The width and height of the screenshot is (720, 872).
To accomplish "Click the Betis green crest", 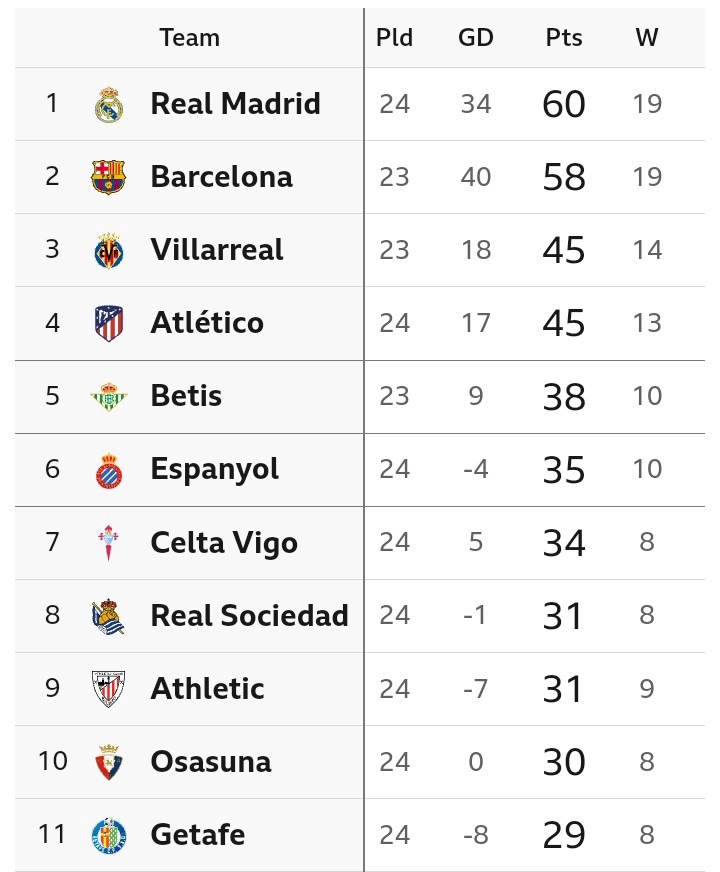I will (108, 396).
